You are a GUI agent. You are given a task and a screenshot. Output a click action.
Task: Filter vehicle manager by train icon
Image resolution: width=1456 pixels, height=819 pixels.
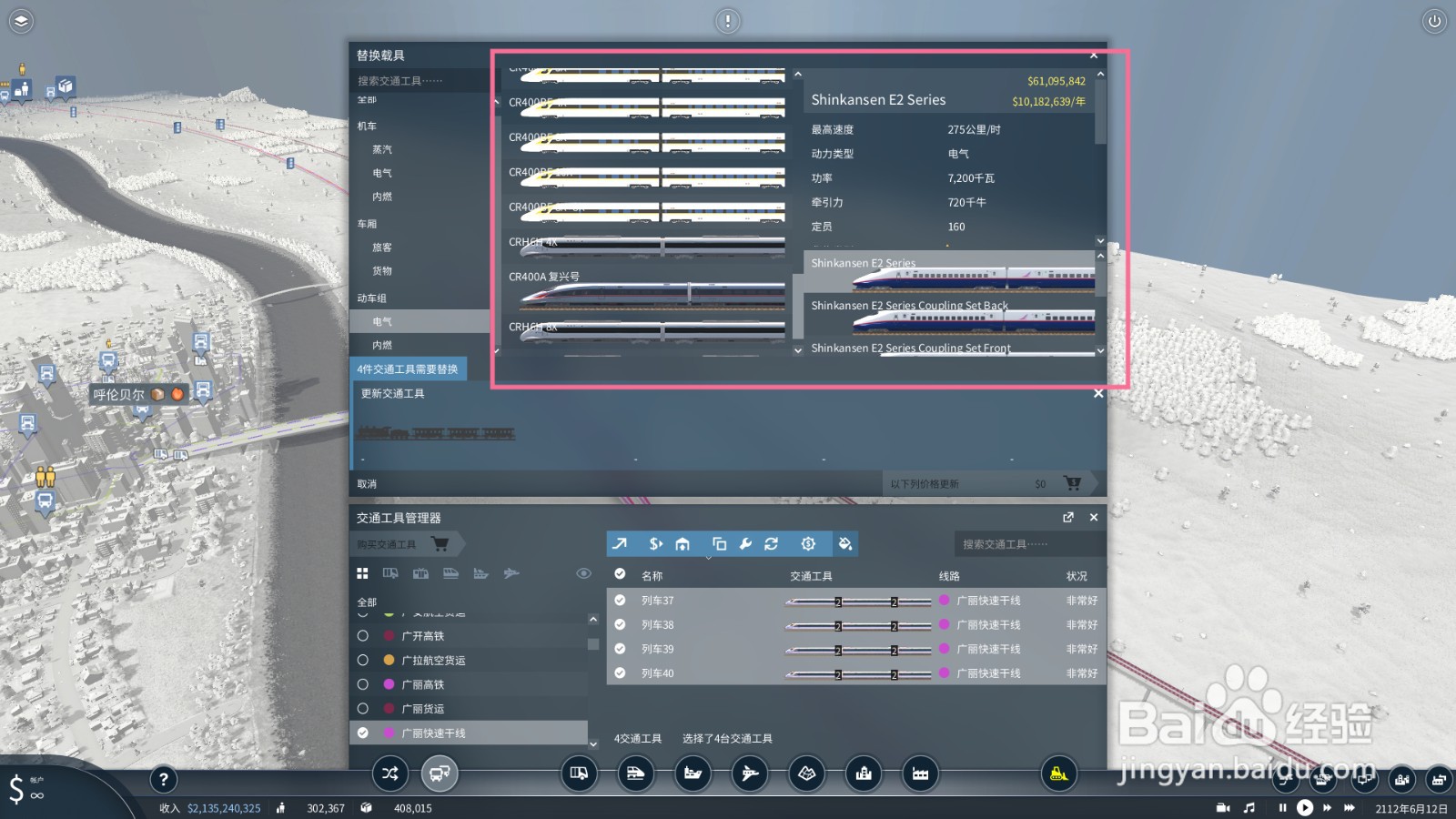pyautogui.click(x=450, y=573)
